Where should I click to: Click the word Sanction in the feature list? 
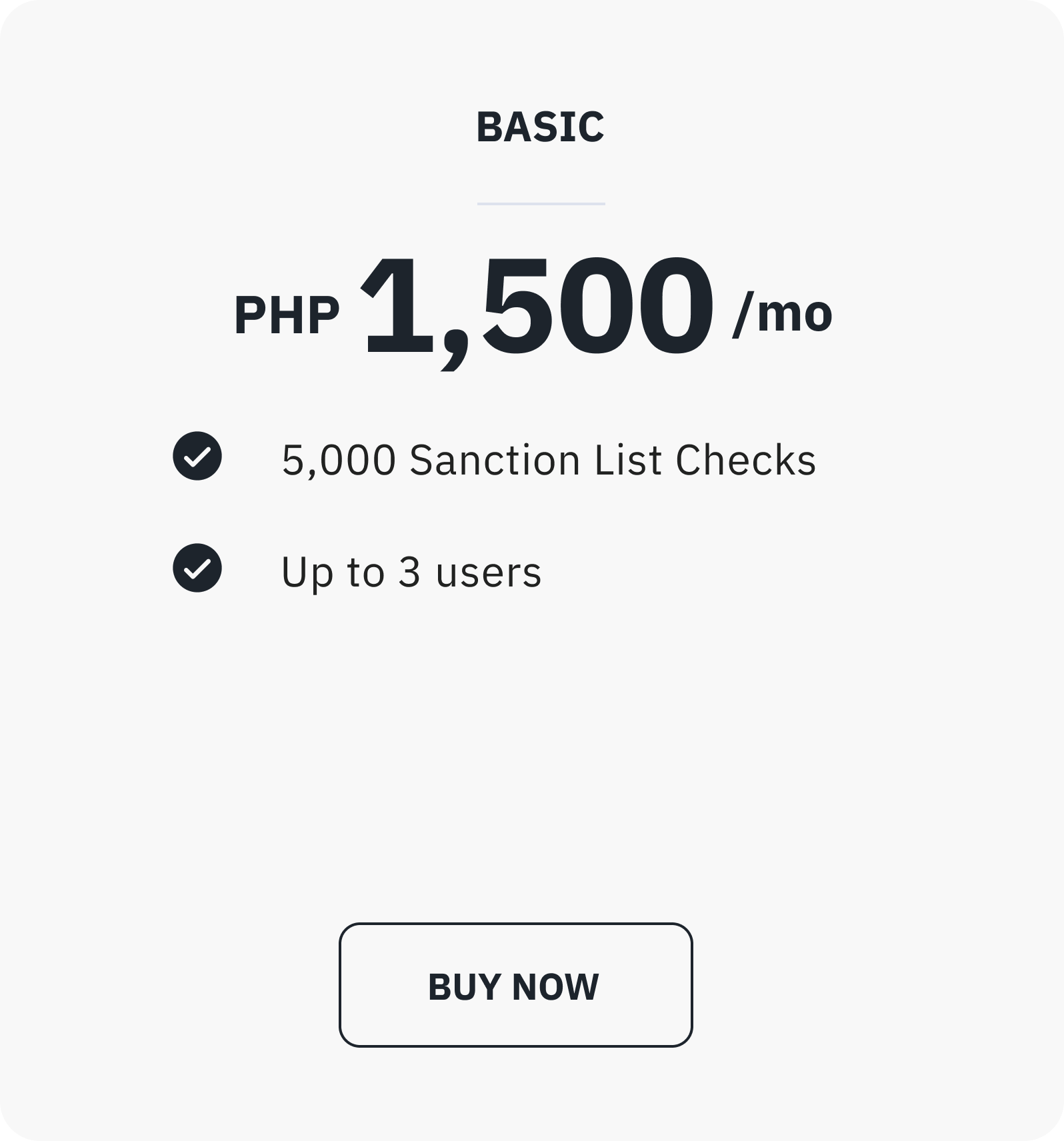click(495, 460)
